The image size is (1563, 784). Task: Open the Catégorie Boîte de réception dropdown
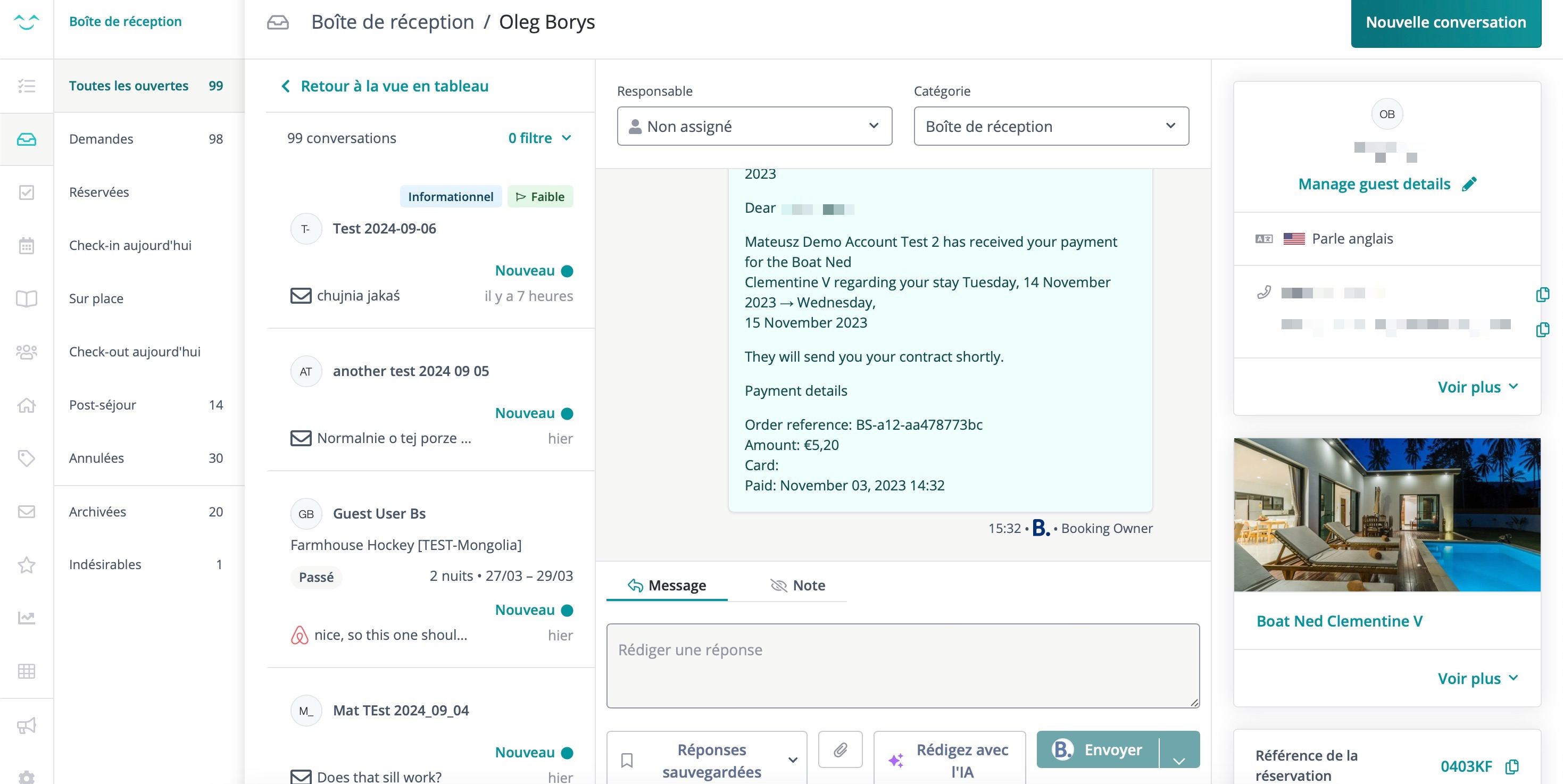pos(1050,126)
